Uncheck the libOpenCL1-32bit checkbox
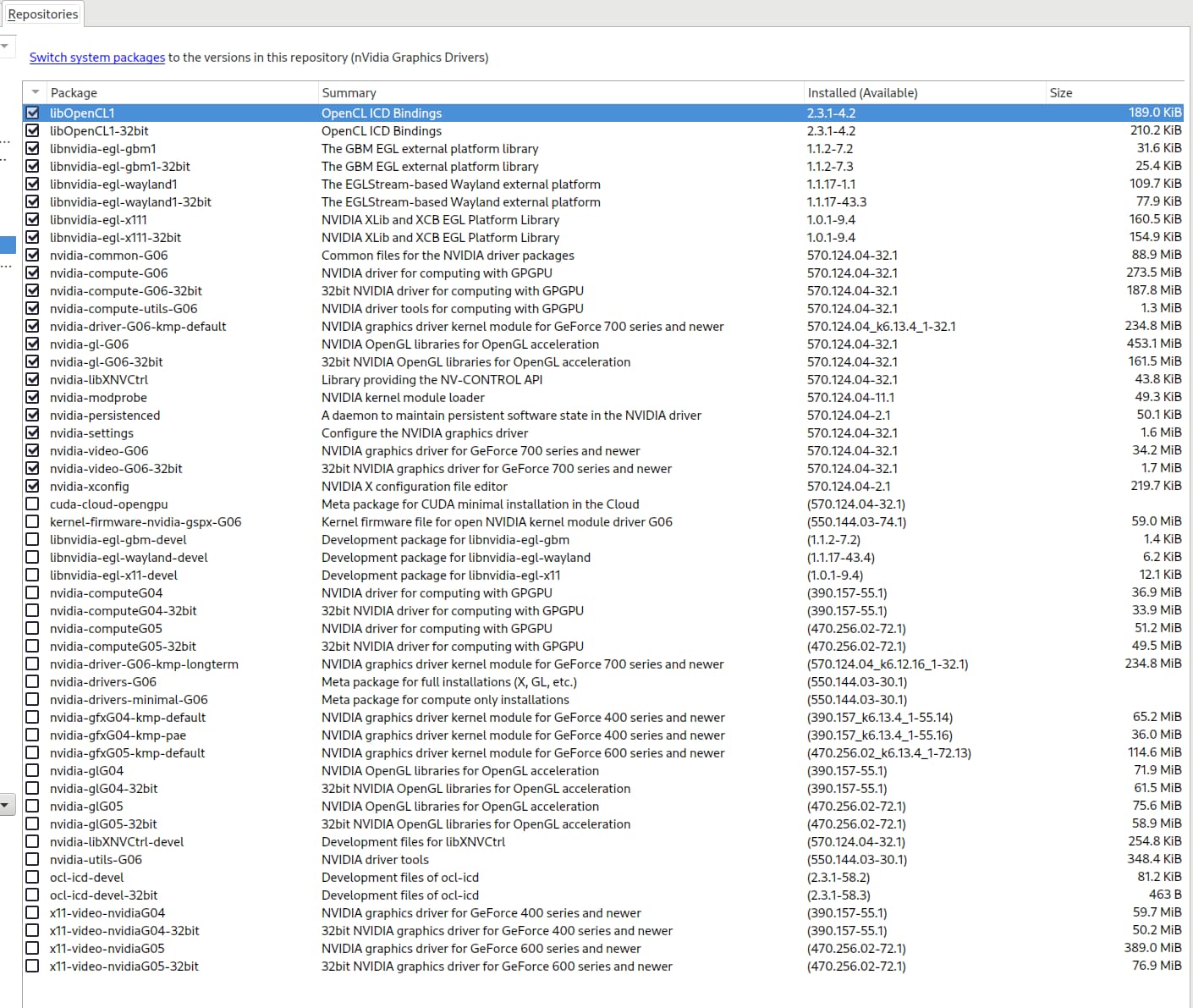The height and width of the screenshot is (1008, 1193). click(x=32, y=130)
